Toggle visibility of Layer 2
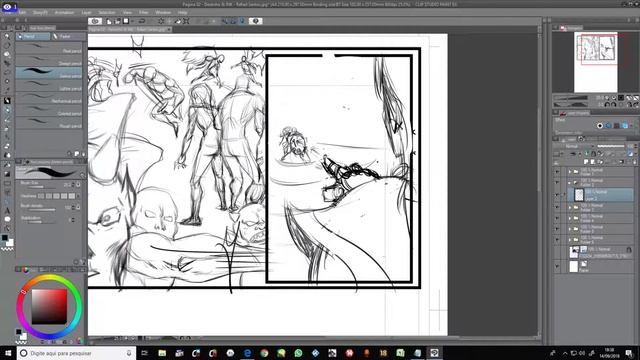This screenshot has height=360, width=640. click(557, 195)
